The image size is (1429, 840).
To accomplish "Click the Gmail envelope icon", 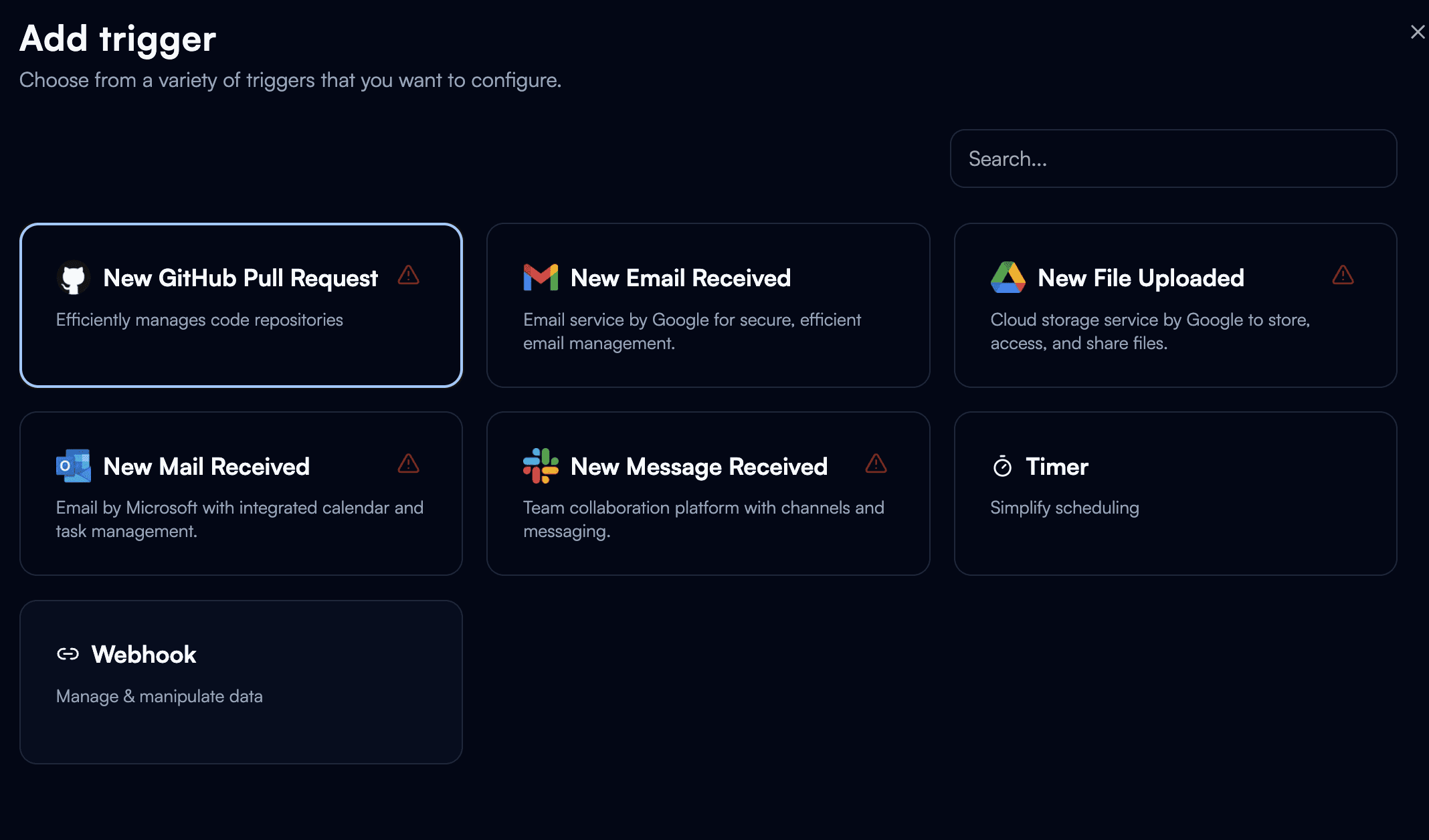I will [x=541, y=278].
